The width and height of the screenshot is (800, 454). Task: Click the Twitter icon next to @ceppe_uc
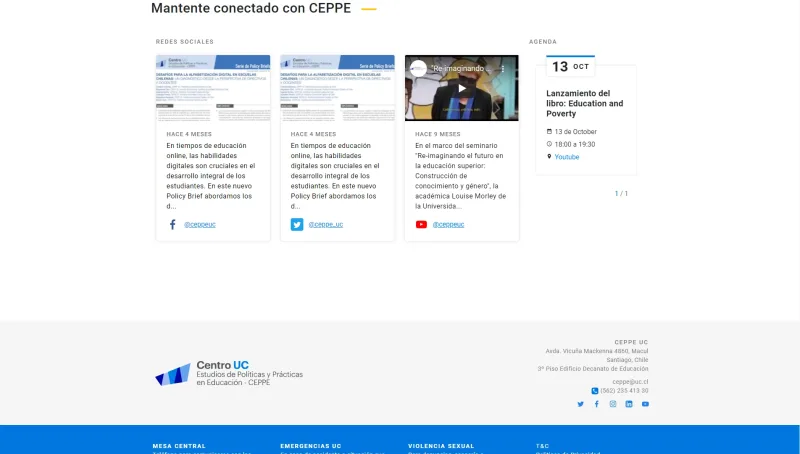coord(297,224)
